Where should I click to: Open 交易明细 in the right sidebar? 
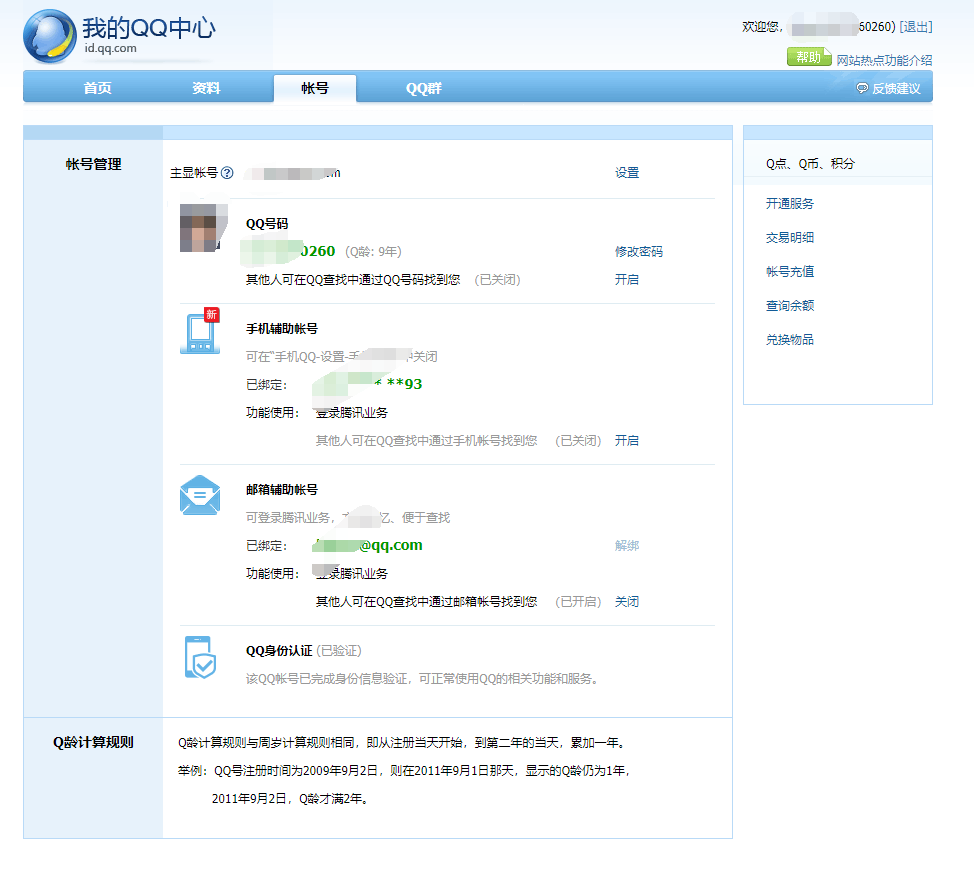click(x=789, y=238)
